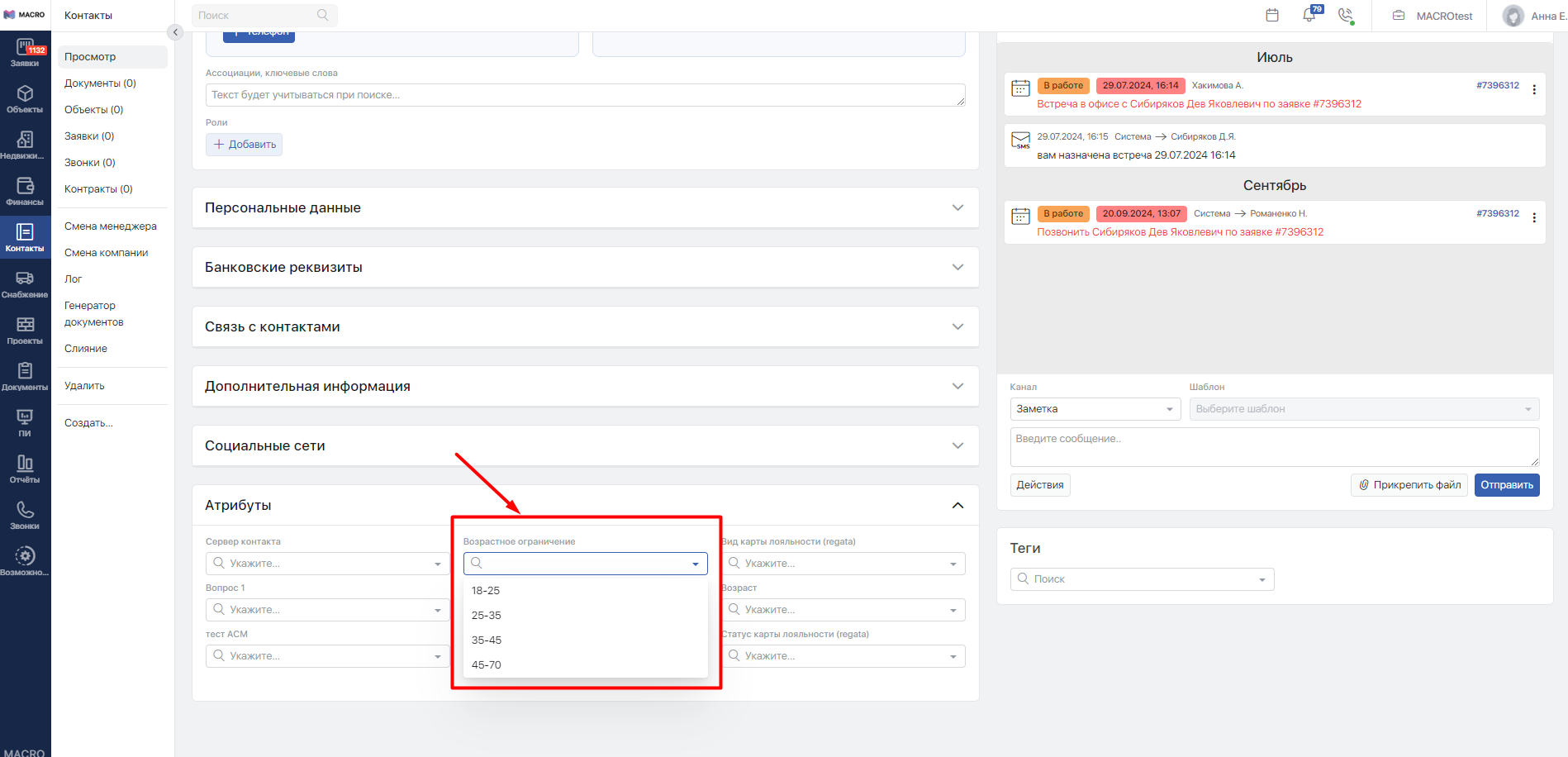Expand the Банковские реквизиты section
This screenshot has height=757, width=1568.
coord(585,268)
